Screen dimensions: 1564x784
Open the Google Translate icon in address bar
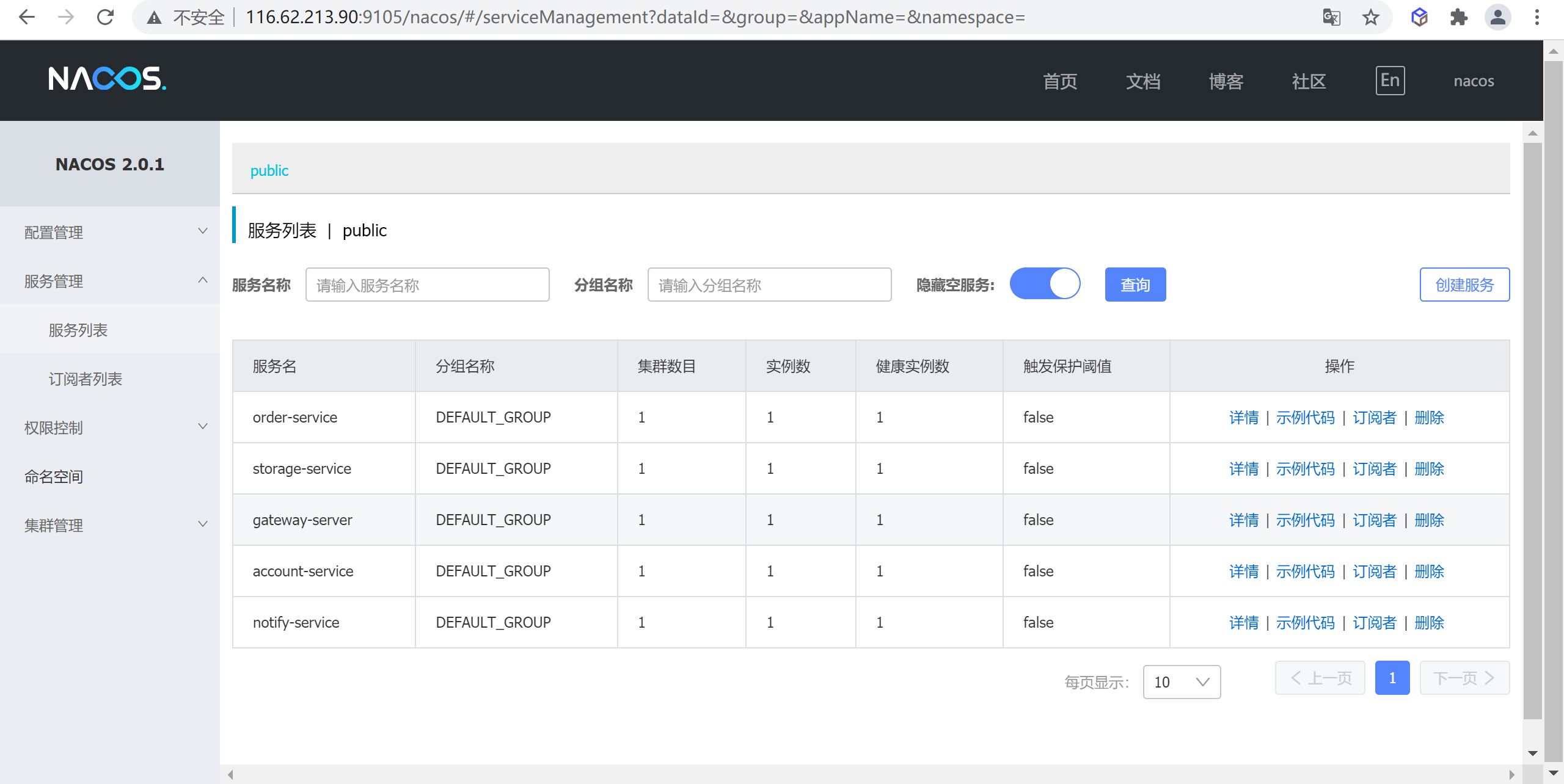click(x=1331, y=17)
